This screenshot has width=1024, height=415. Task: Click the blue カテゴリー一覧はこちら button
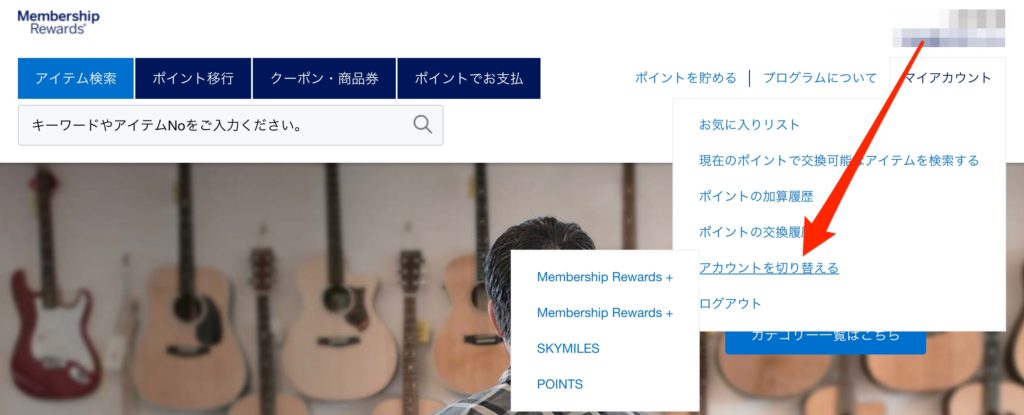825,337
